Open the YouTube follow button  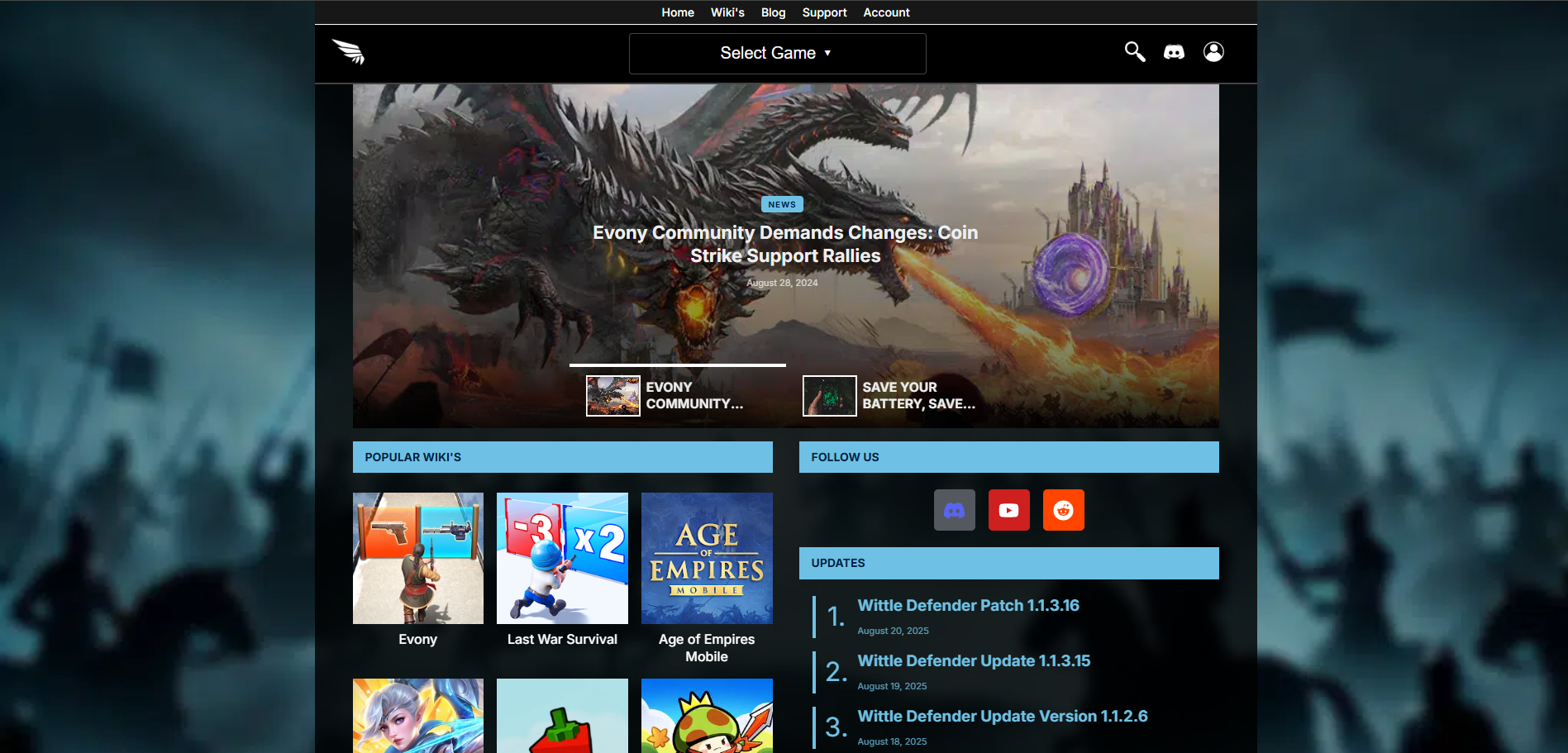pos(1008,510)
